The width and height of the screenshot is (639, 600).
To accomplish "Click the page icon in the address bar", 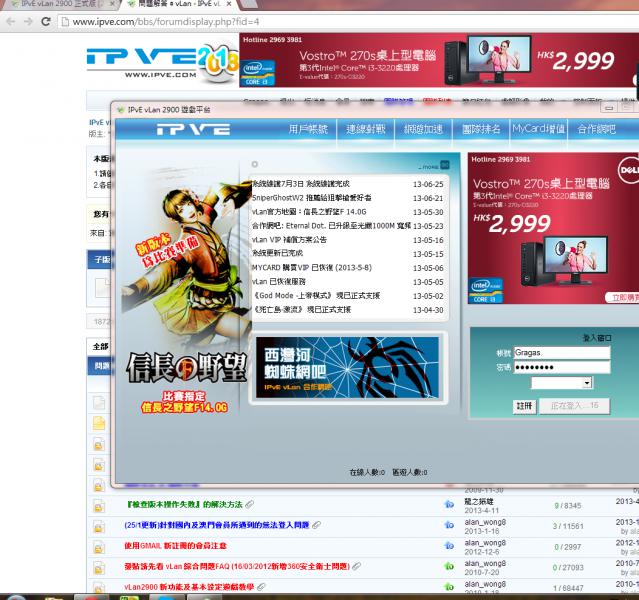I will click(65, 22).
